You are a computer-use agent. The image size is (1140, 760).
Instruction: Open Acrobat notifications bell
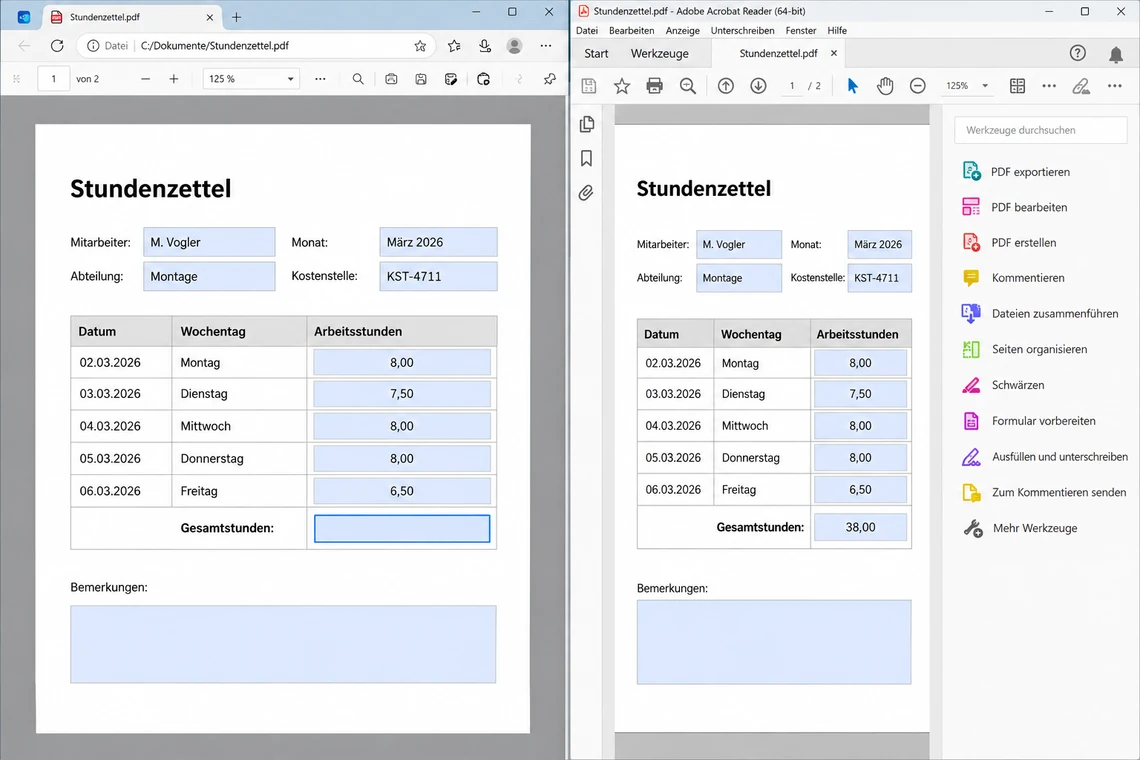tap(1115, 54)
